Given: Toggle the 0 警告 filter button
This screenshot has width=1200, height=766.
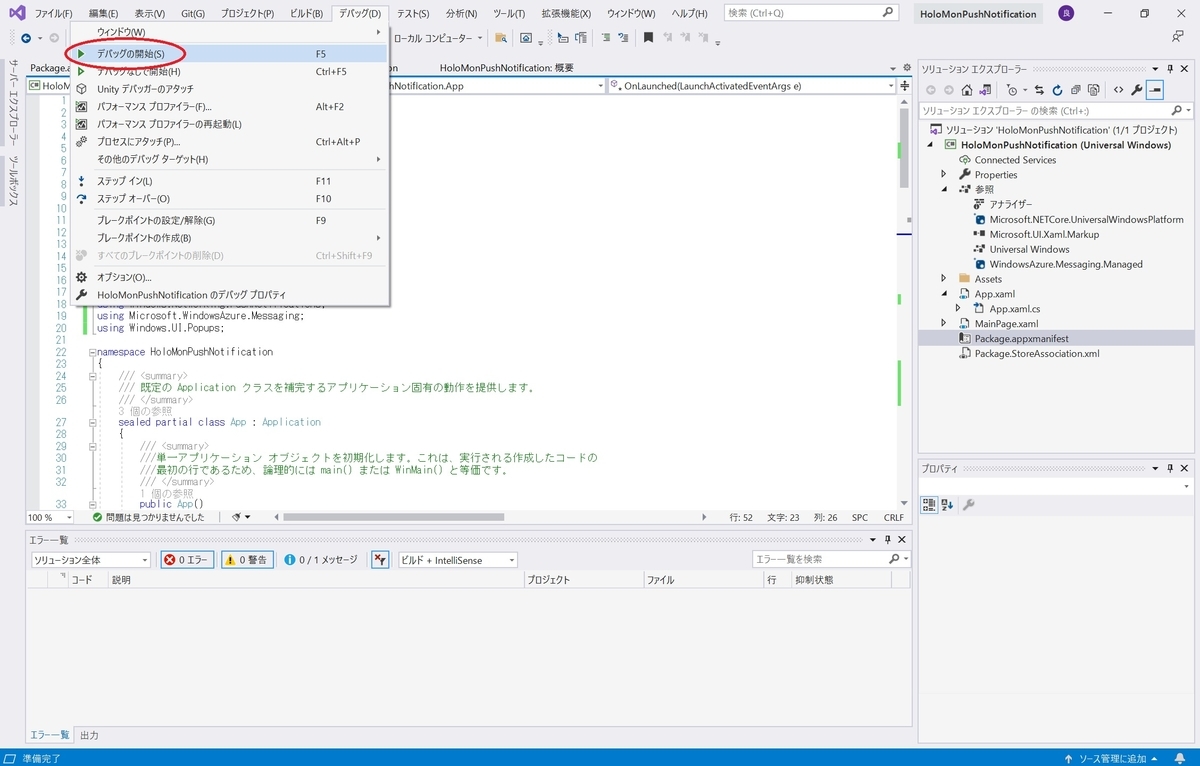Looking at the screenshot, I should pyautogui.click(x=245, y=560).
